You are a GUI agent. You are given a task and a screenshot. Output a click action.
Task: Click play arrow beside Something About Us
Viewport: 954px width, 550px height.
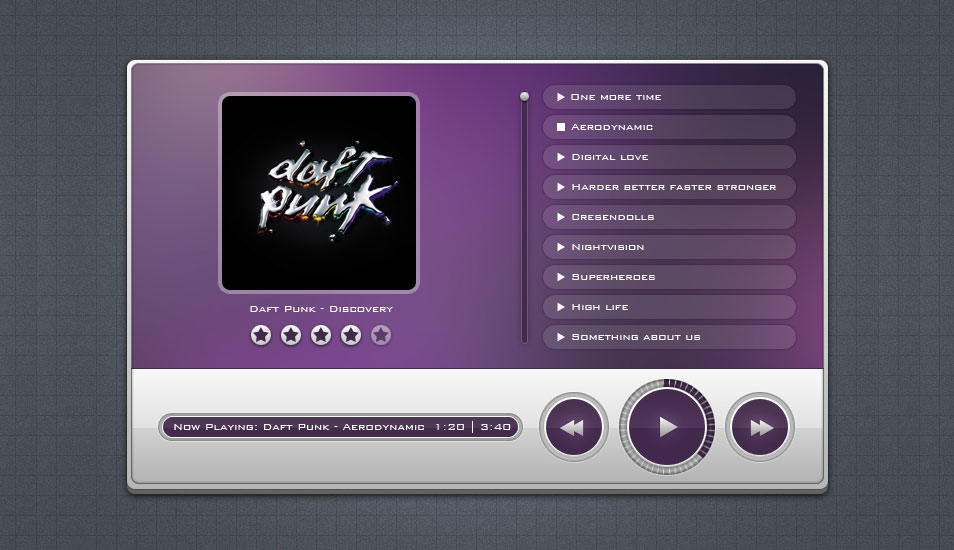coord(560,336)
